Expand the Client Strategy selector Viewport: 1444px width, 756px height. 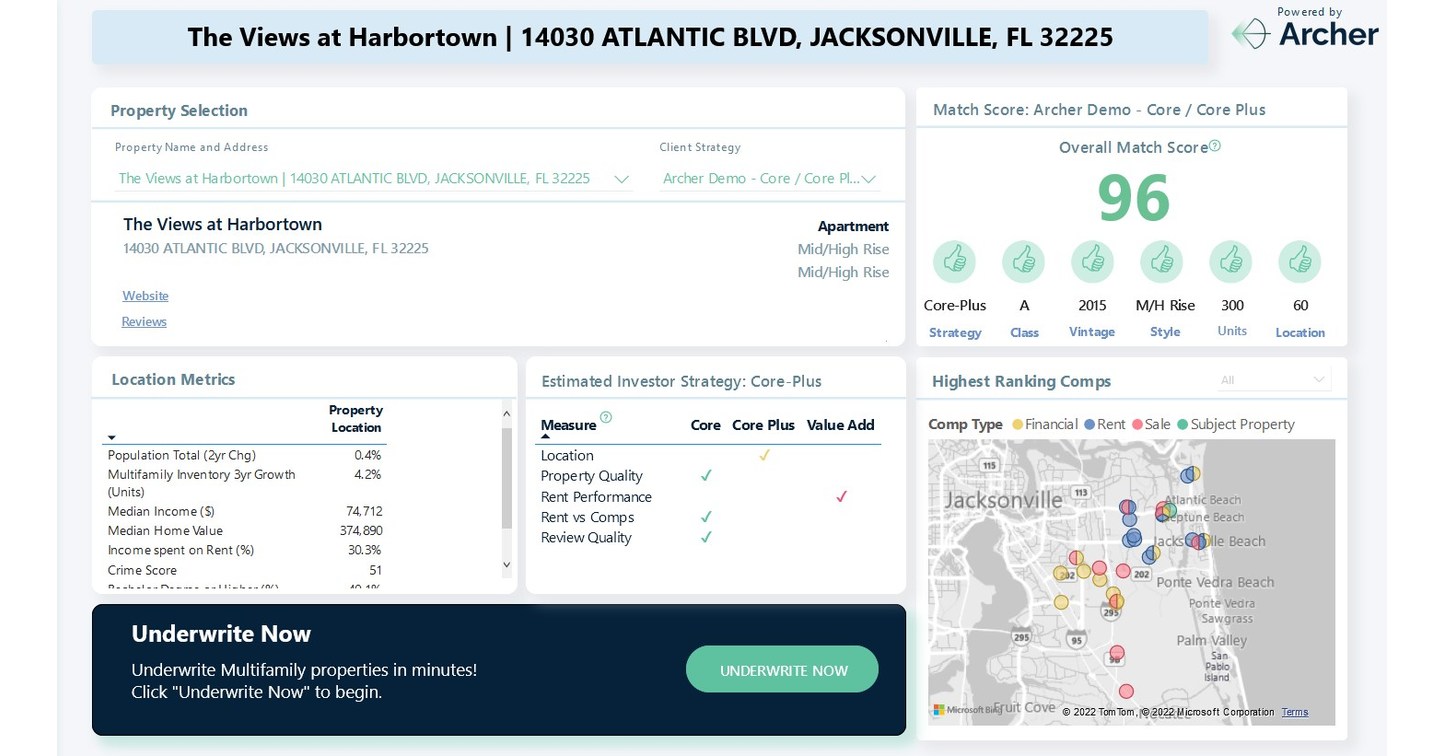(868, 178)
